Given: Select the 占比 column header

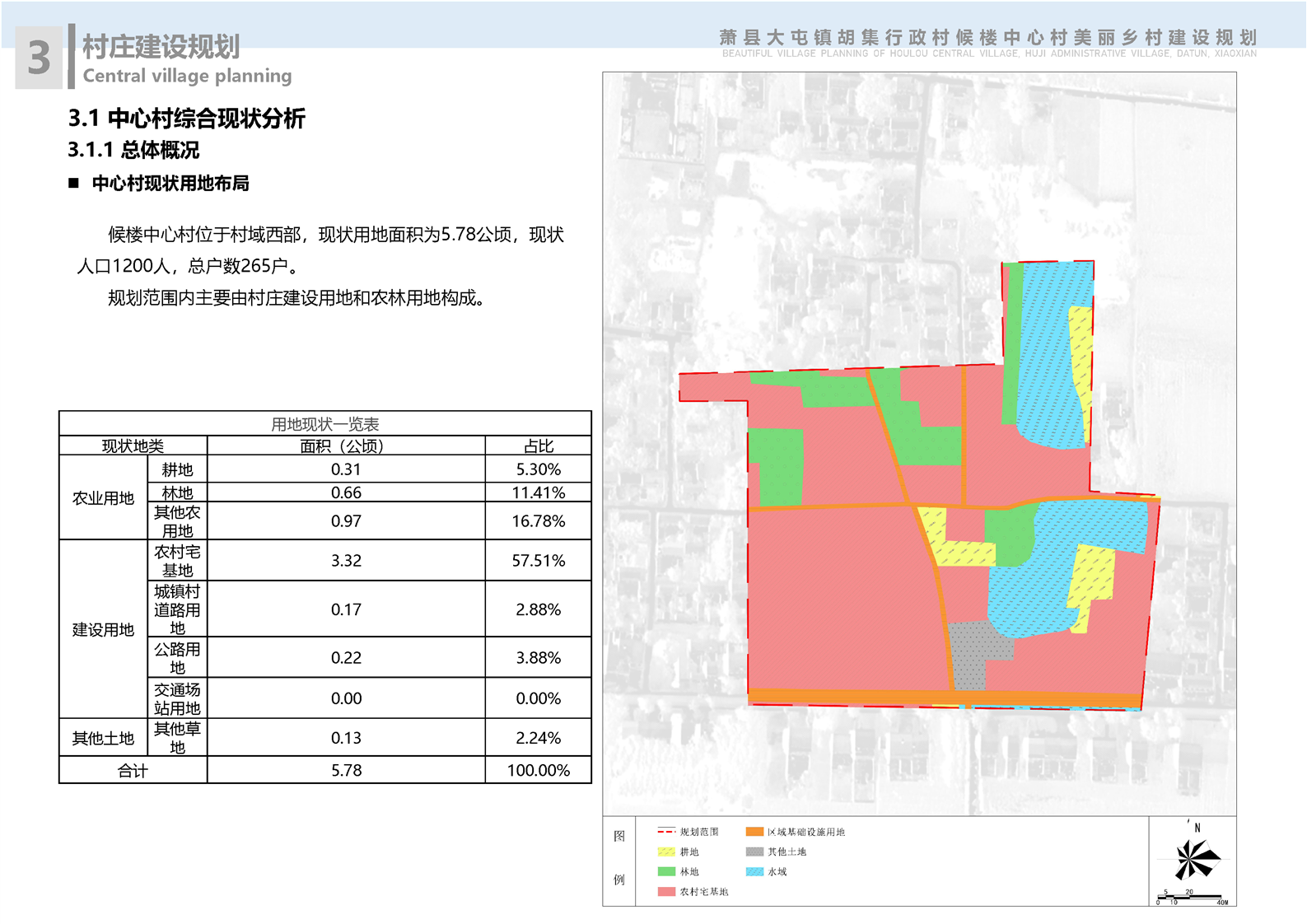Looking at the screenshot, I should coord(538,446).
